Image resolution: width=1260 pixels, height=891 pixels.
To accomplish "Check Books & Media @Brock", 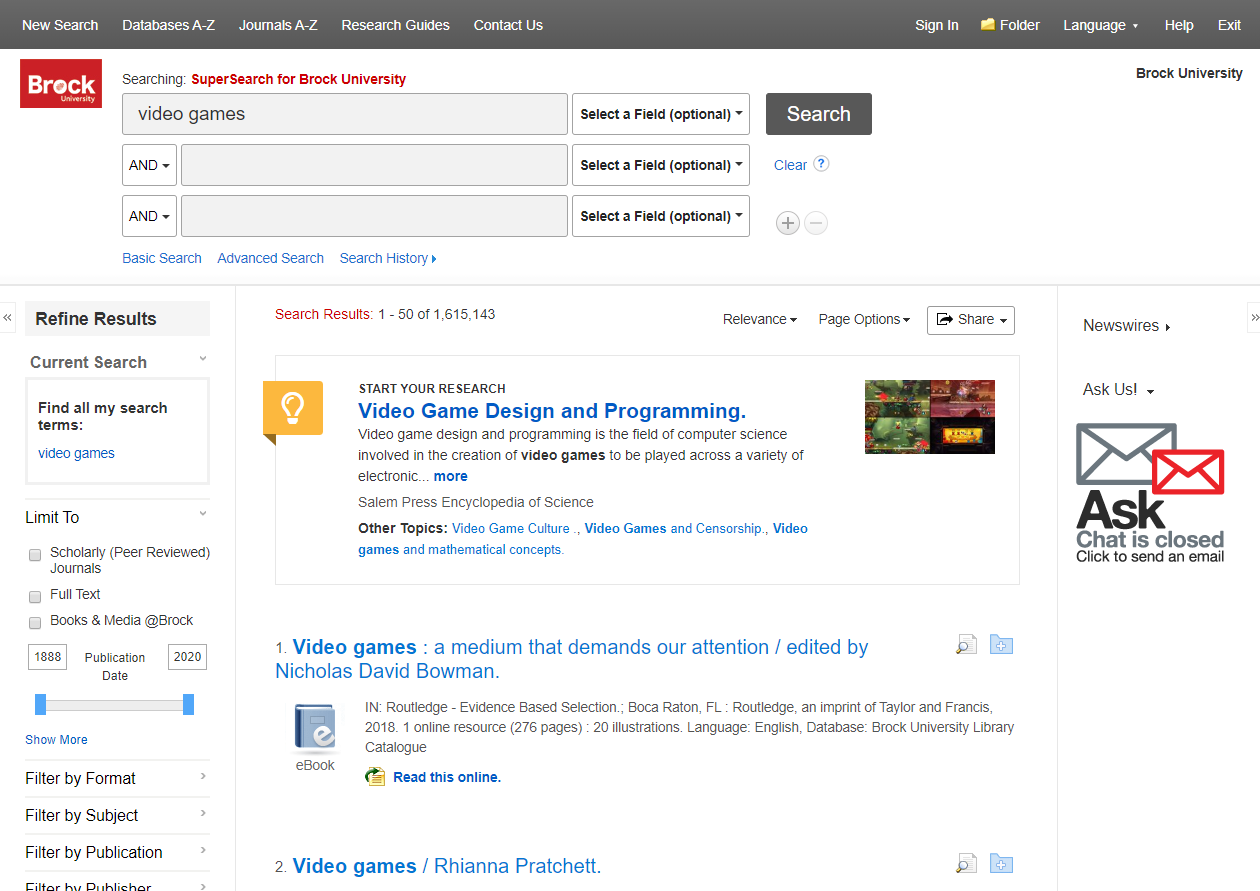I will (35, 622).
